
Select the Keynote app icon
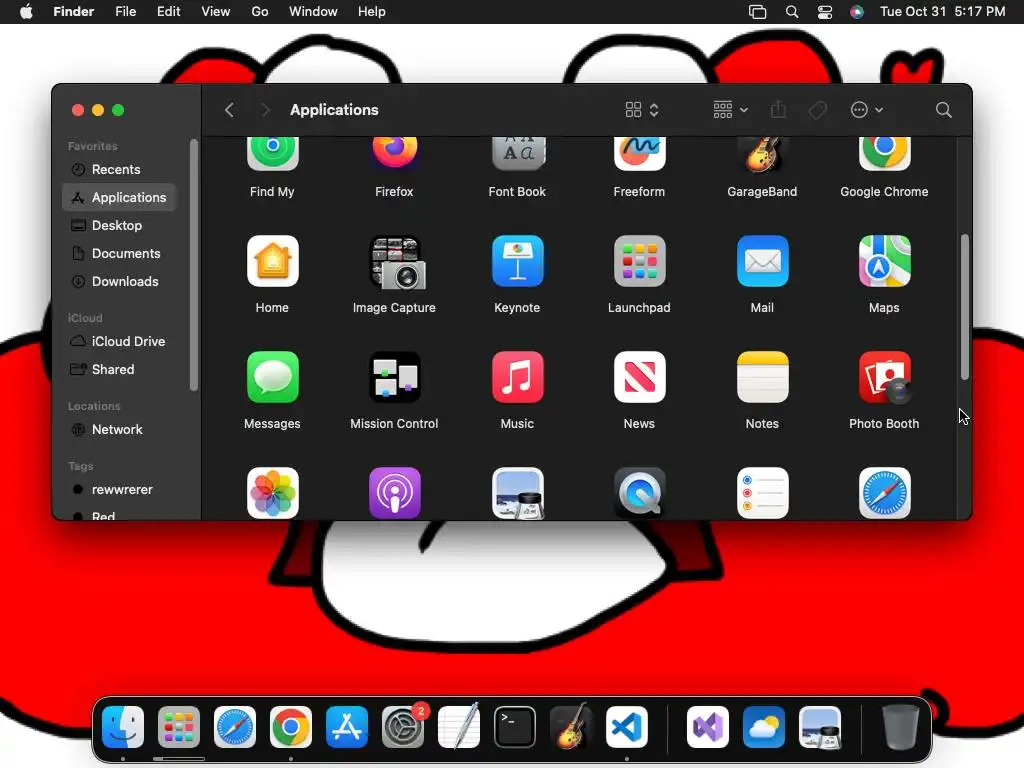coord(517,261)
